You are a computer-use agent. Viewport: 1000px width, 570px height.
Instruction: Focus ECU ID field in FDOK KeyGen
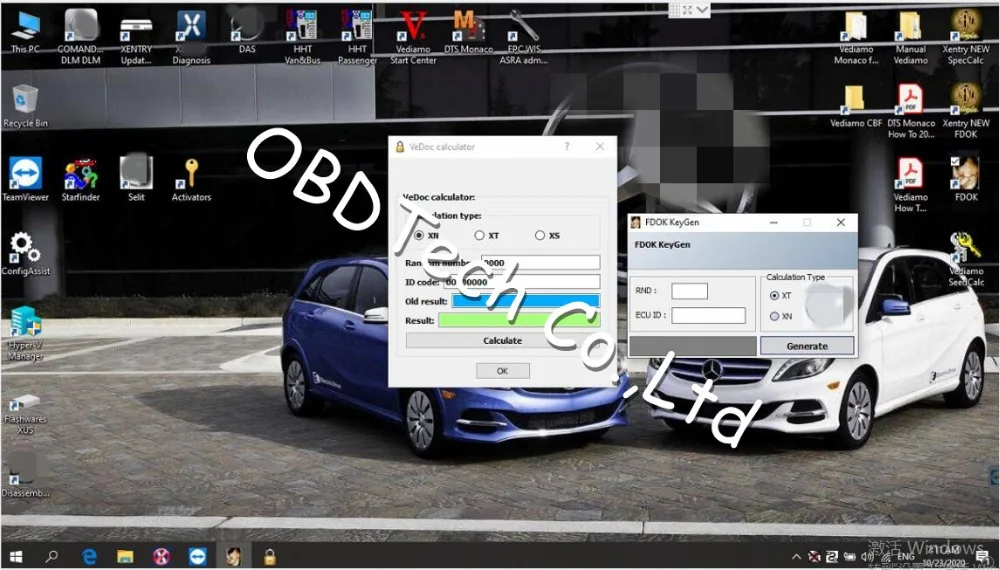708,315
